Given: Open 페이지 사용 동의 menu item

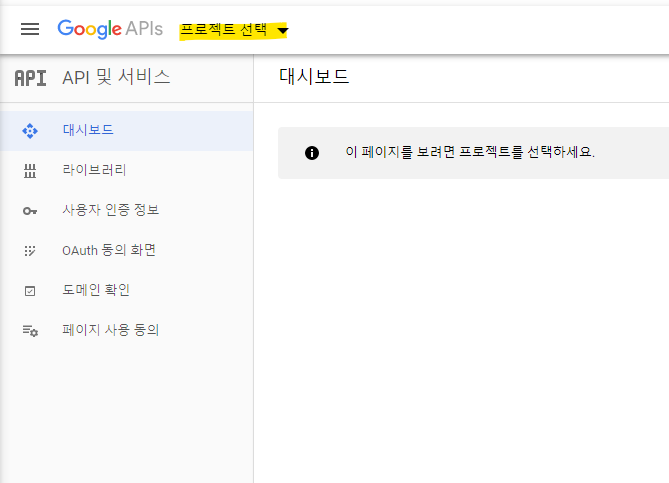Looking at the screenshot, I should 127,330.
